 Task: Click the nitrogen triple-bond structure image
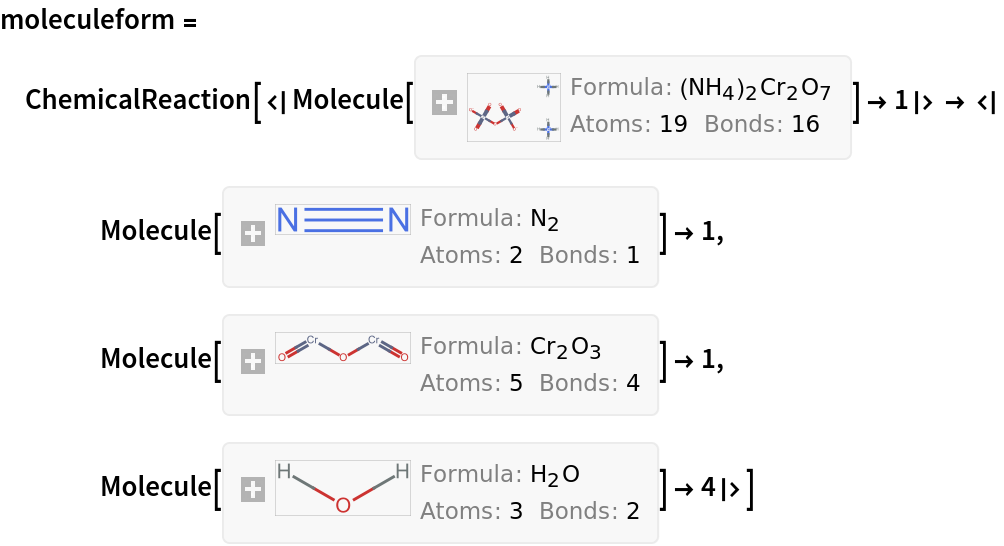pyautogui.click(x=342, y=220)
